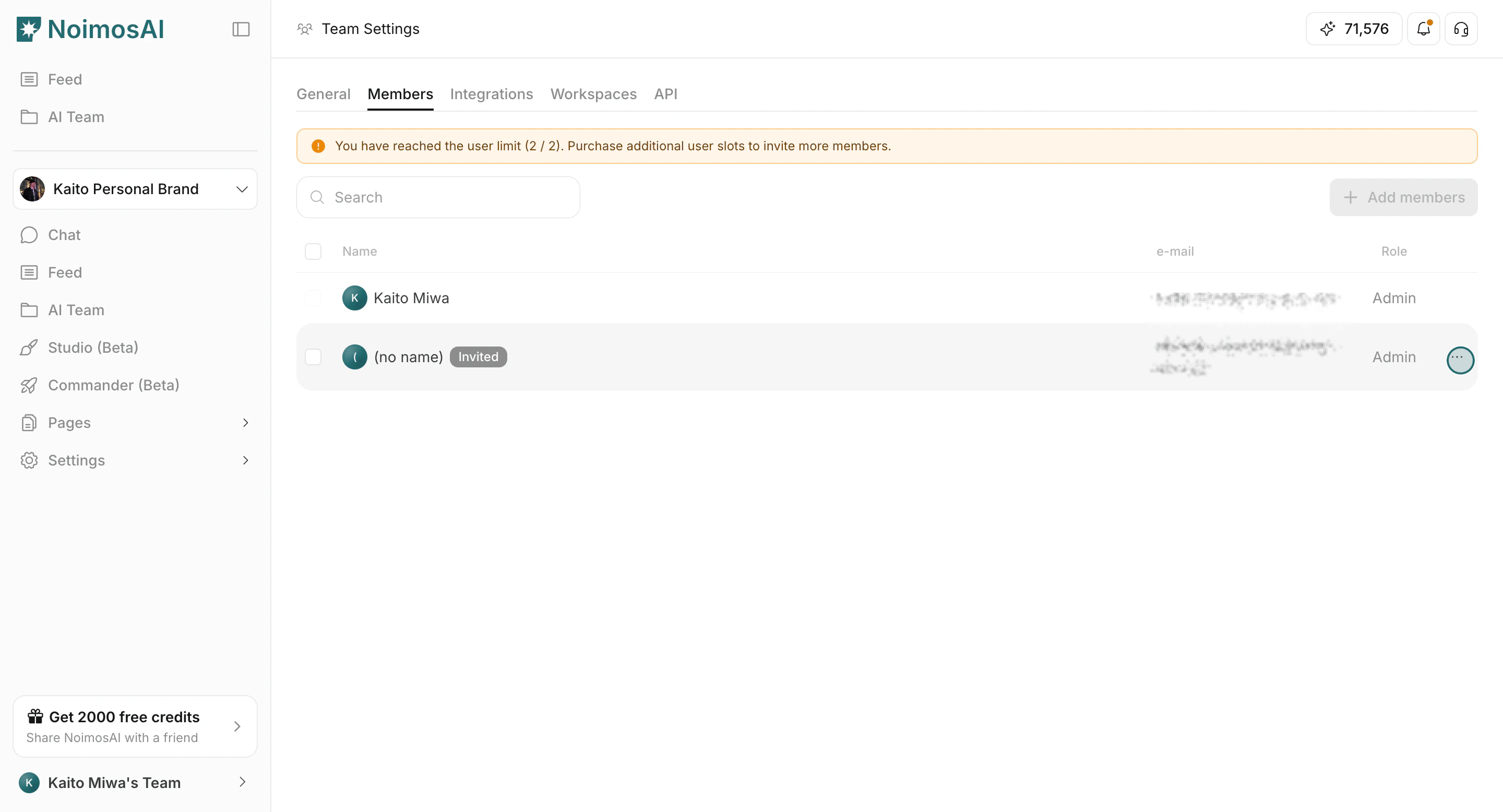Switch to the Integrations tab
1503x812 pixels.
[491, 94]
